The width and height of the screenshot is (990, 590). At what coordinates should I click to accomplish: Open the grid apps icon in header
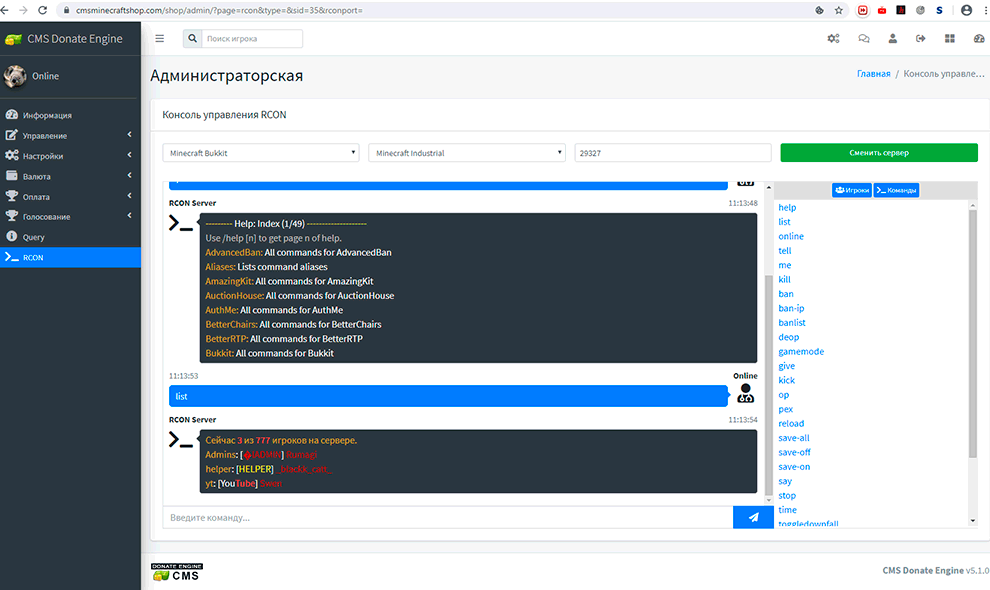tap(949, 39)
